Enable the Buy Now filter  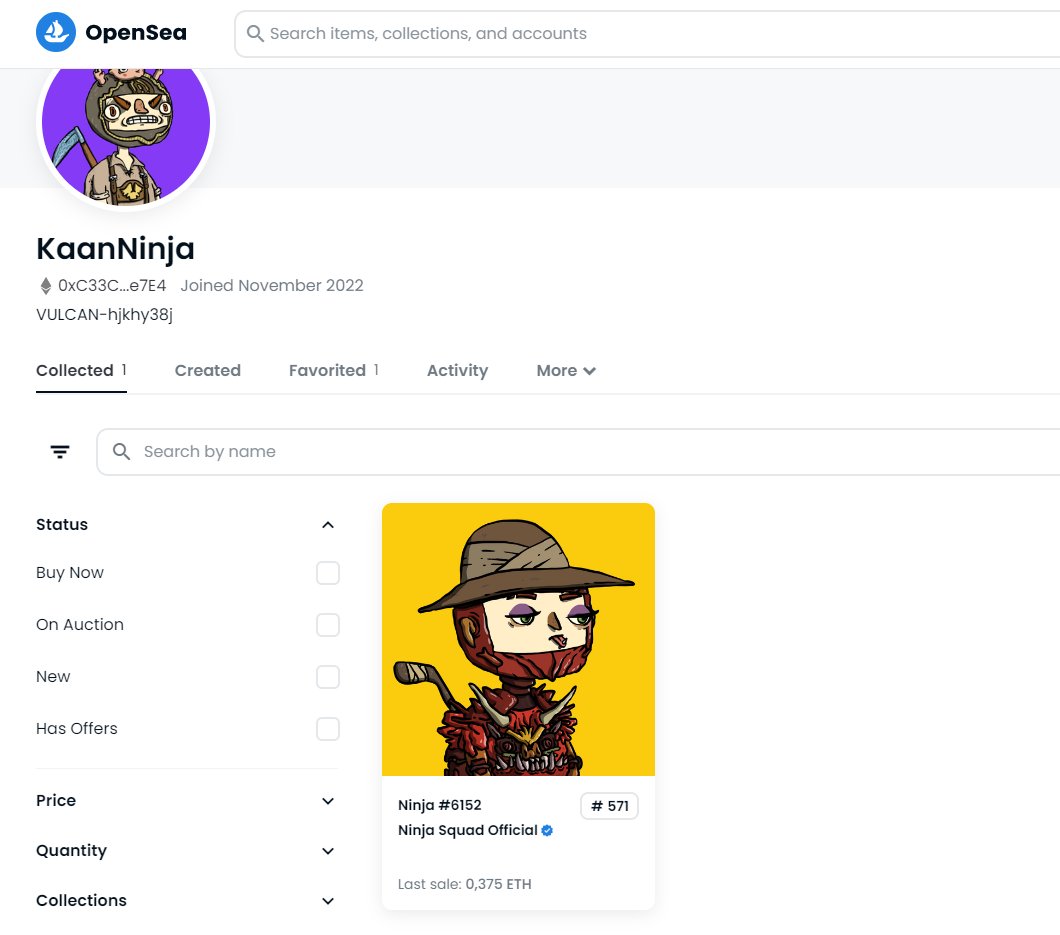327,572
